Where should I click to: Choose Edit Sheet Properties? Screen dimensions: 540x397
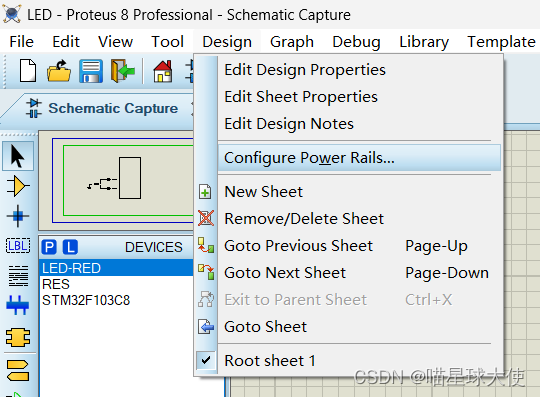[359, 97]
